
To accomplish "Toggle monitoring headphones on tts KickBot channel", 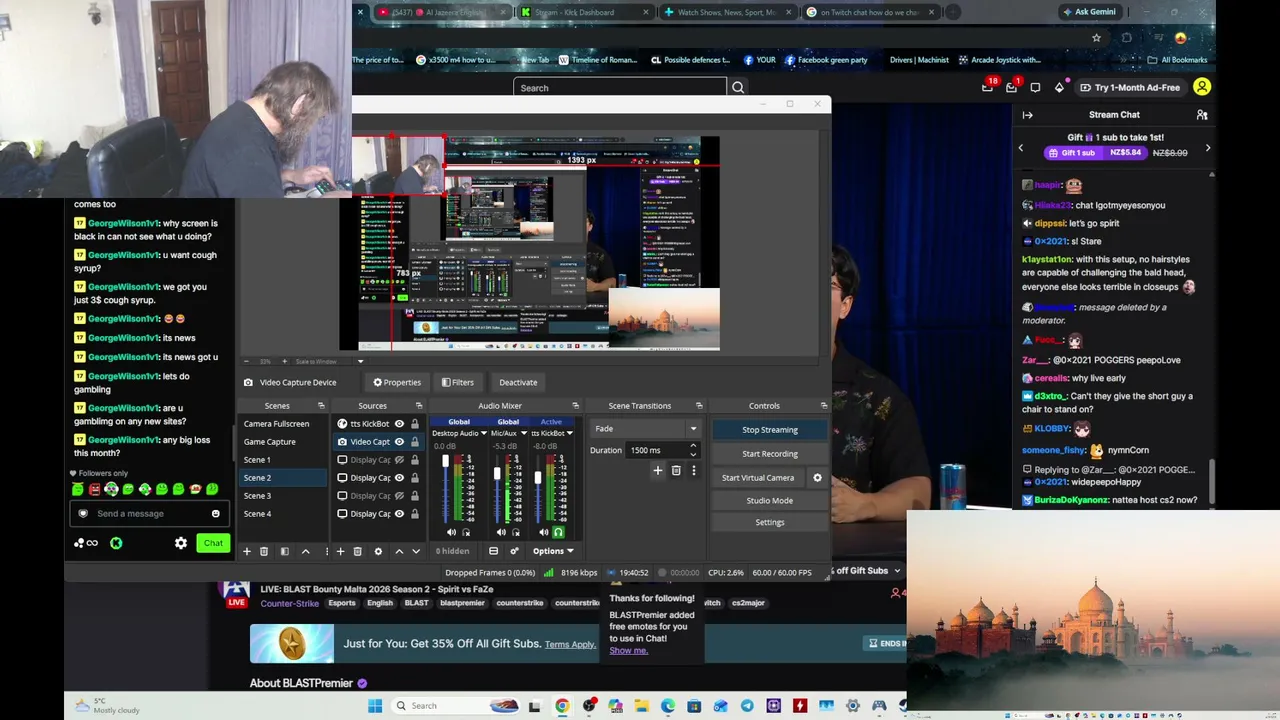I will click(x=558, y=532).
